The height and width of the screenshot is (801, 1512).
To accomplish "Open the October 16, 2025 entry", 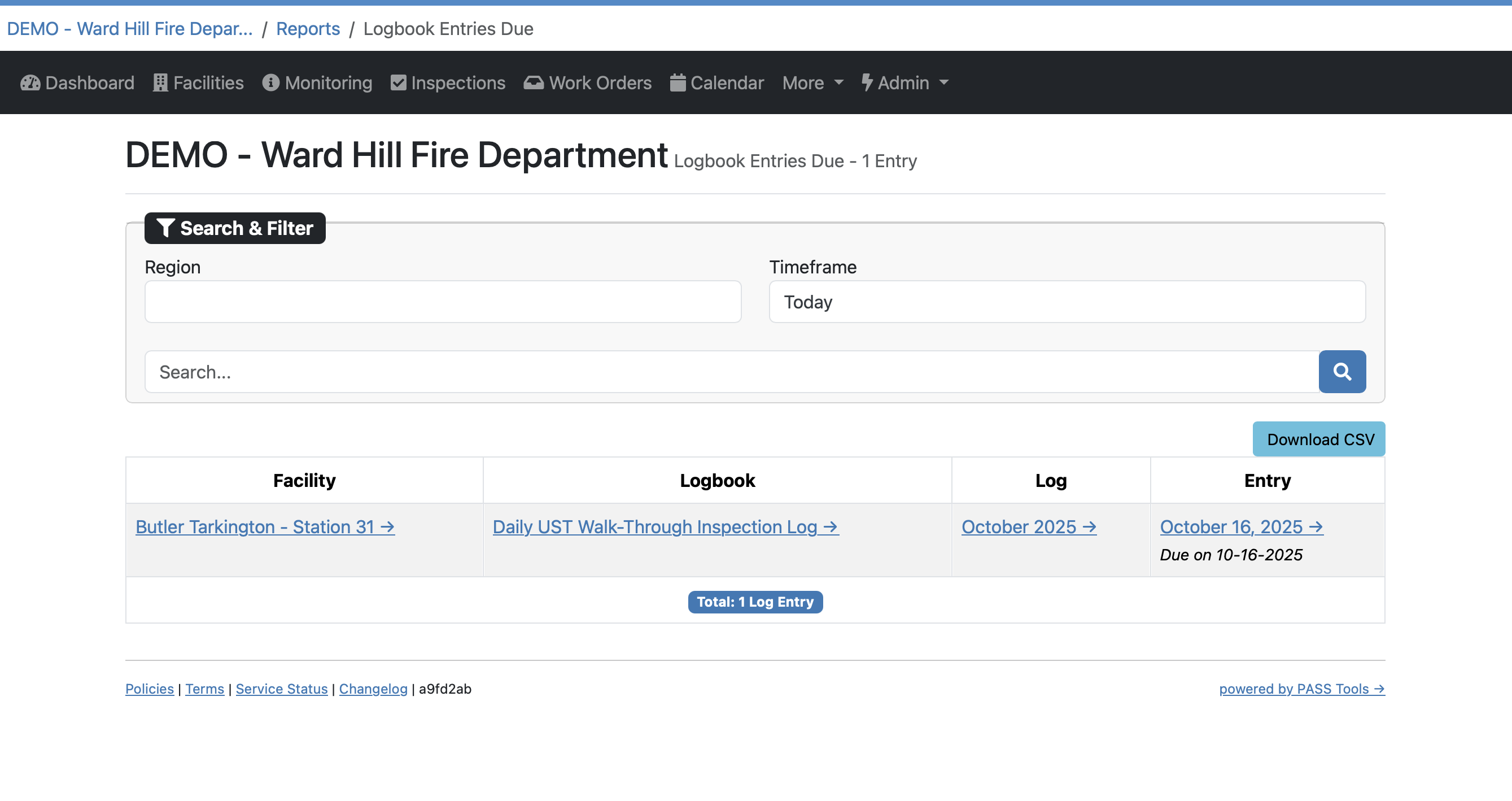I will pyautogui.click(x=1241, y=527).
